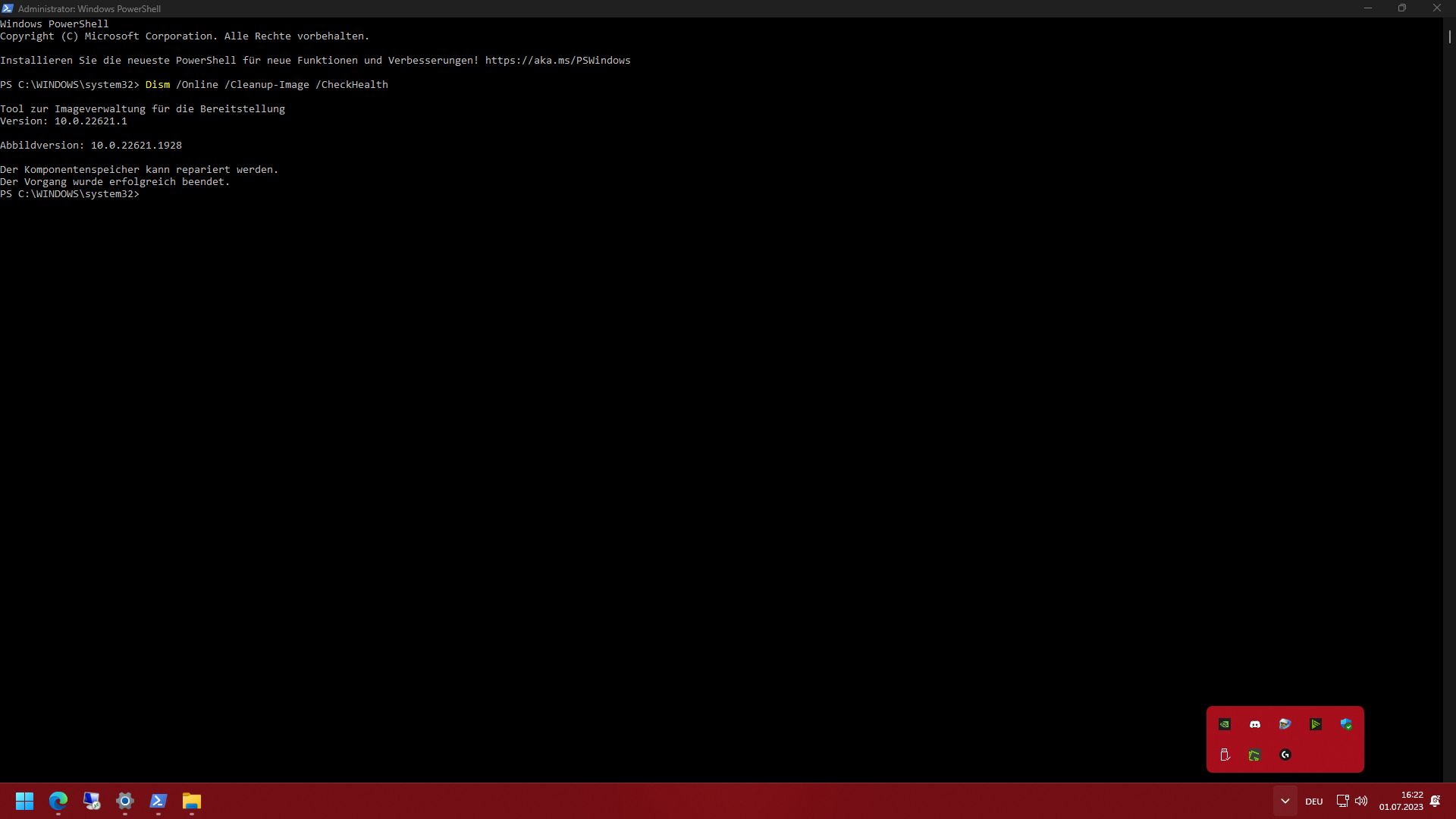The width and height of the screenshot is (1456, 819).
Task: Open the do-not-disturb notification bell
Action: tap(1436, 801)
